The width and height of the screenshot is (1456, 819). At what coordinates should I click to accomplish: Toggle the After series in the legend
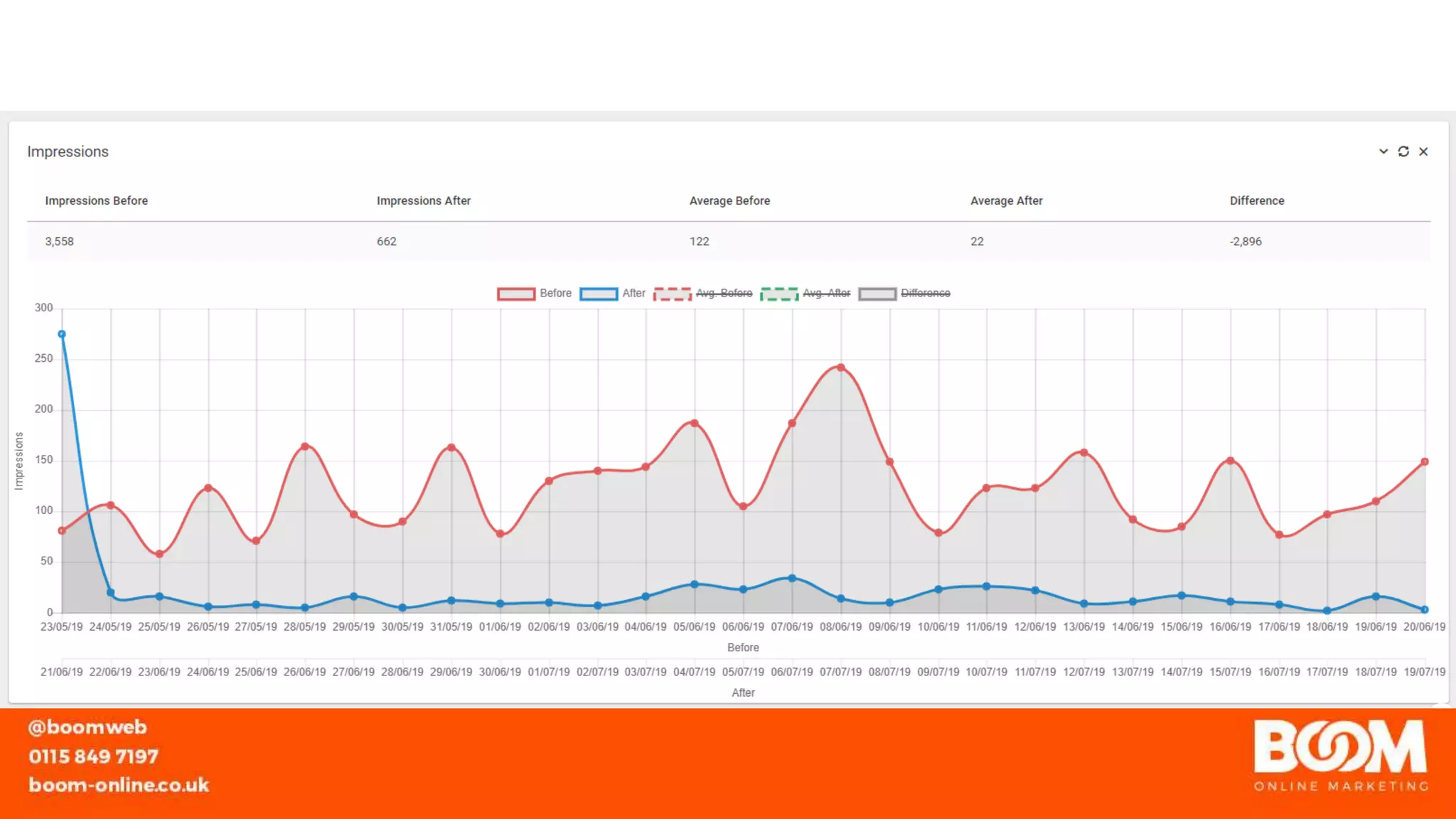(x=633, y=293)
